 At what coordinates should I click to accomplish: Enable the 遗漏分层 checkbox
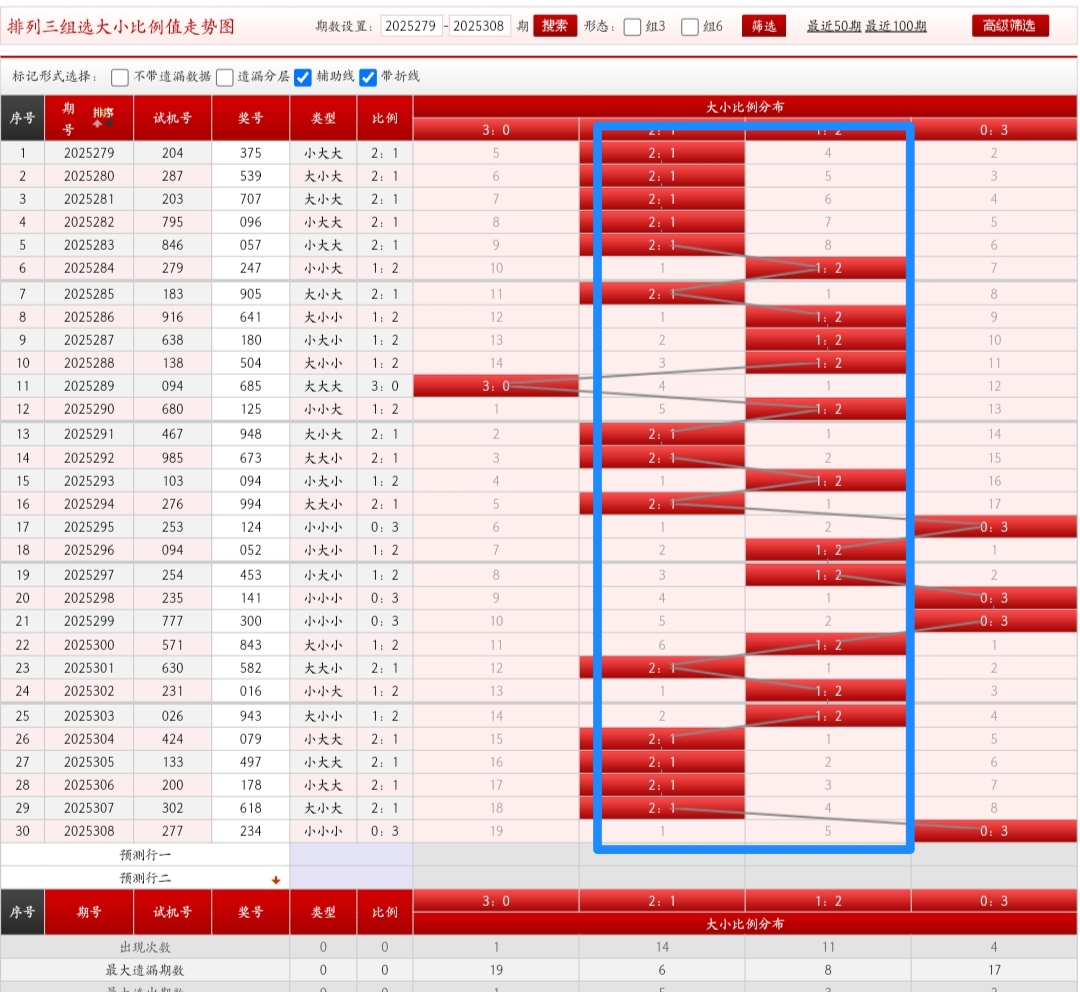pyautogui.click(x=225, y=77)
